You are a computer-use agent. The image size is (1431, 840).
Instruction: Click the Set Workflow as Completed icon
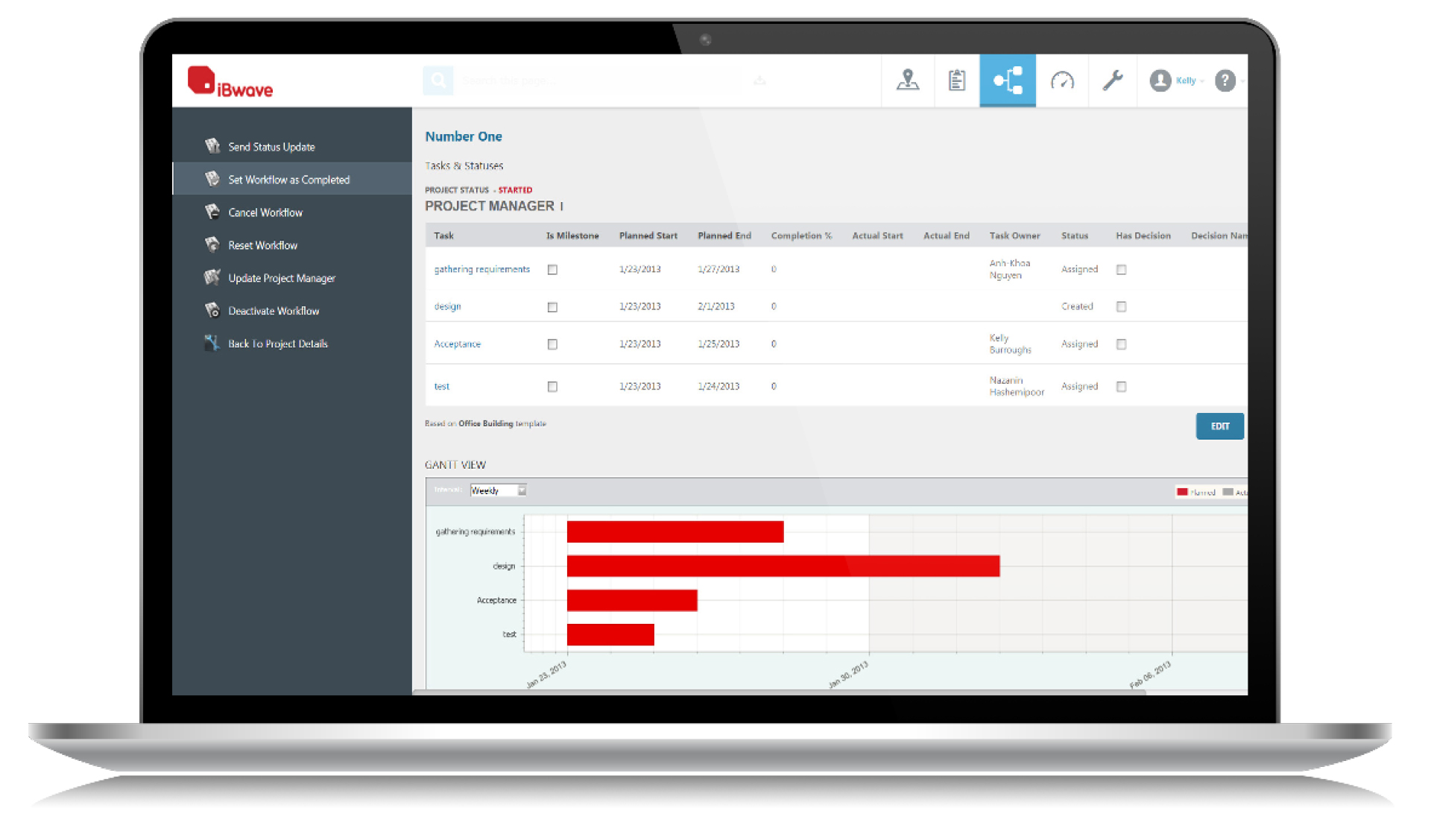(x=212, y=178)
